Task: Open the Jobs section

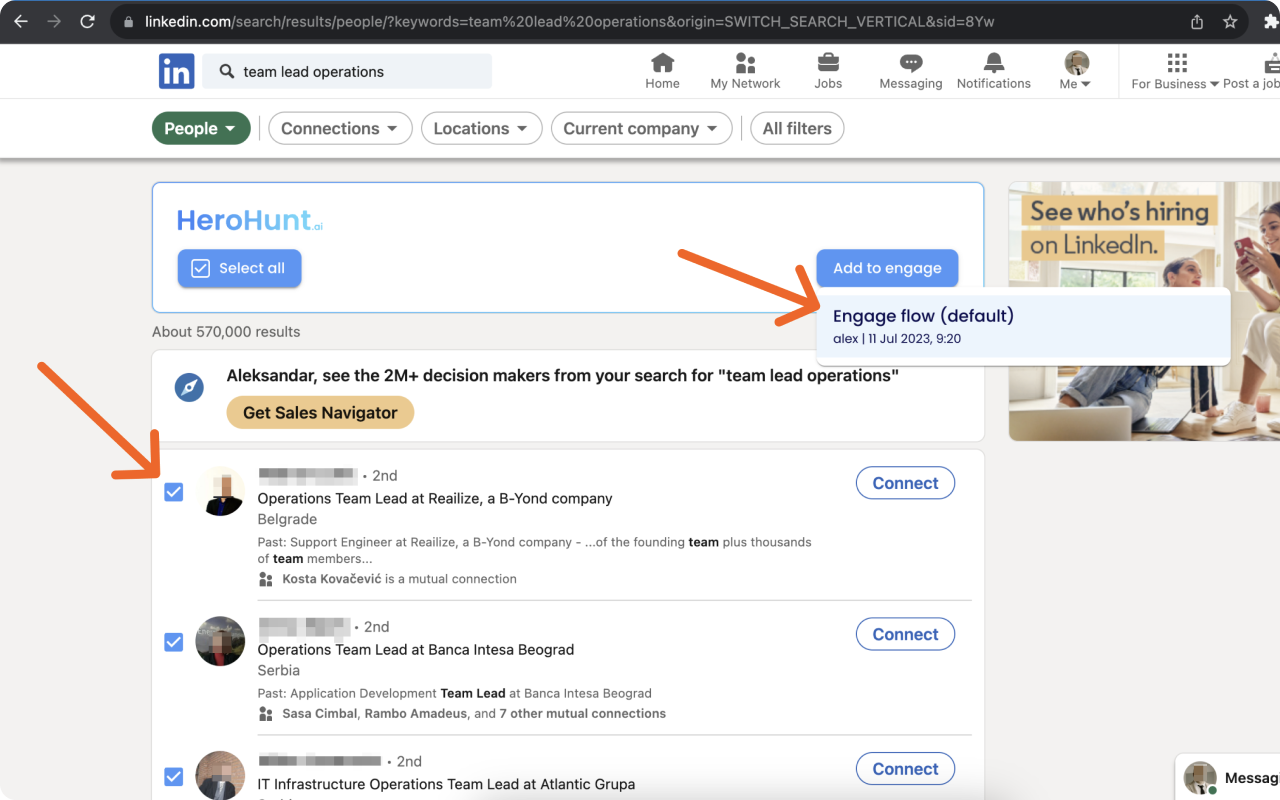Action: pos(828,71)
